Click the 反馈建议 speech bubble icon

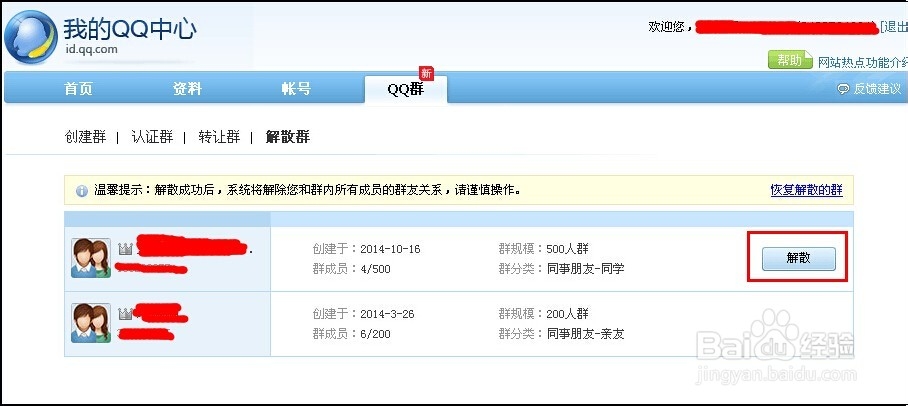coord(843,89)
